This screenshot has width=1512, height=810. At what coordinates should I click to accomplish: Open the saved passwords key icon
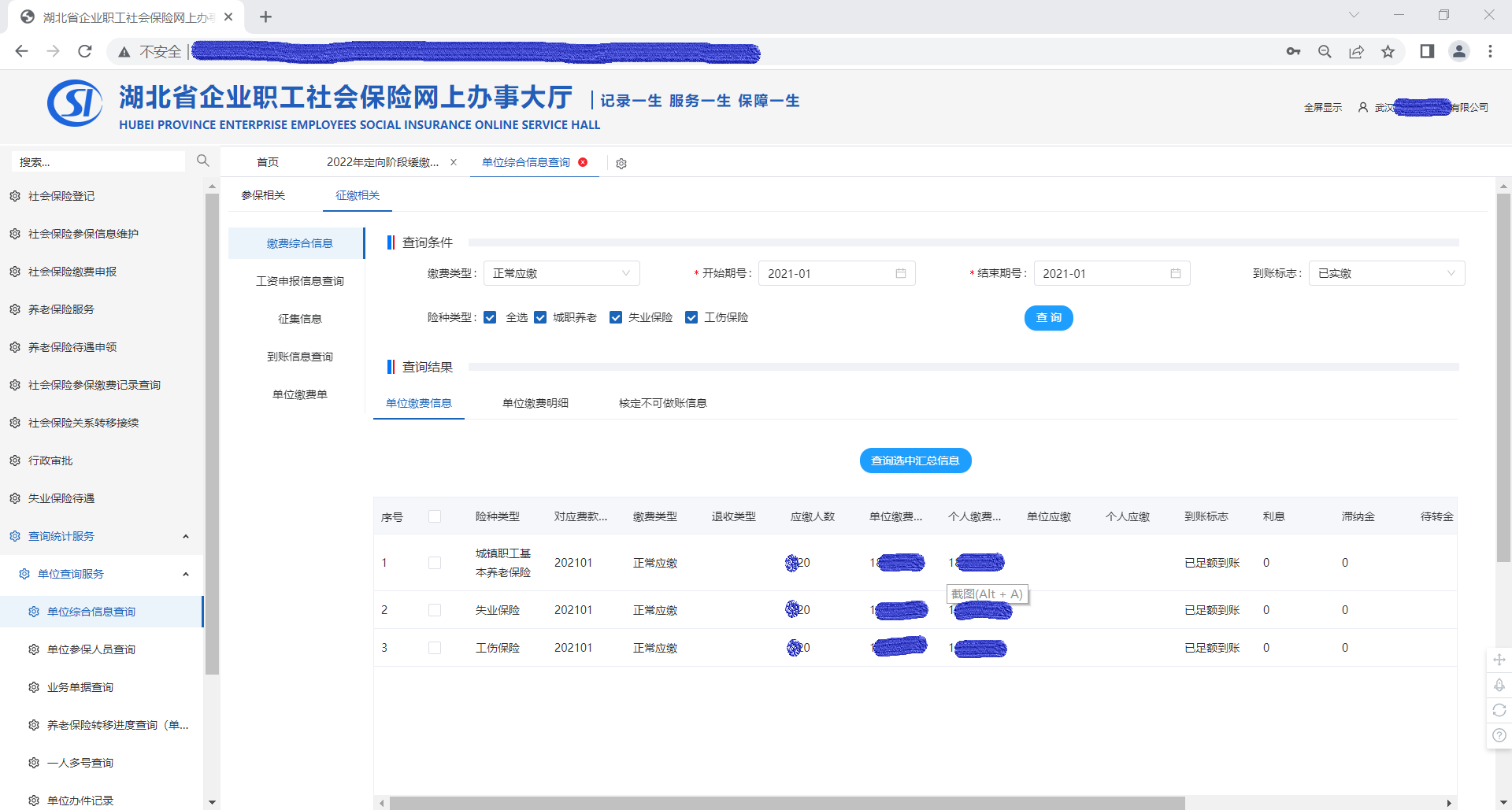(1293, 51)
